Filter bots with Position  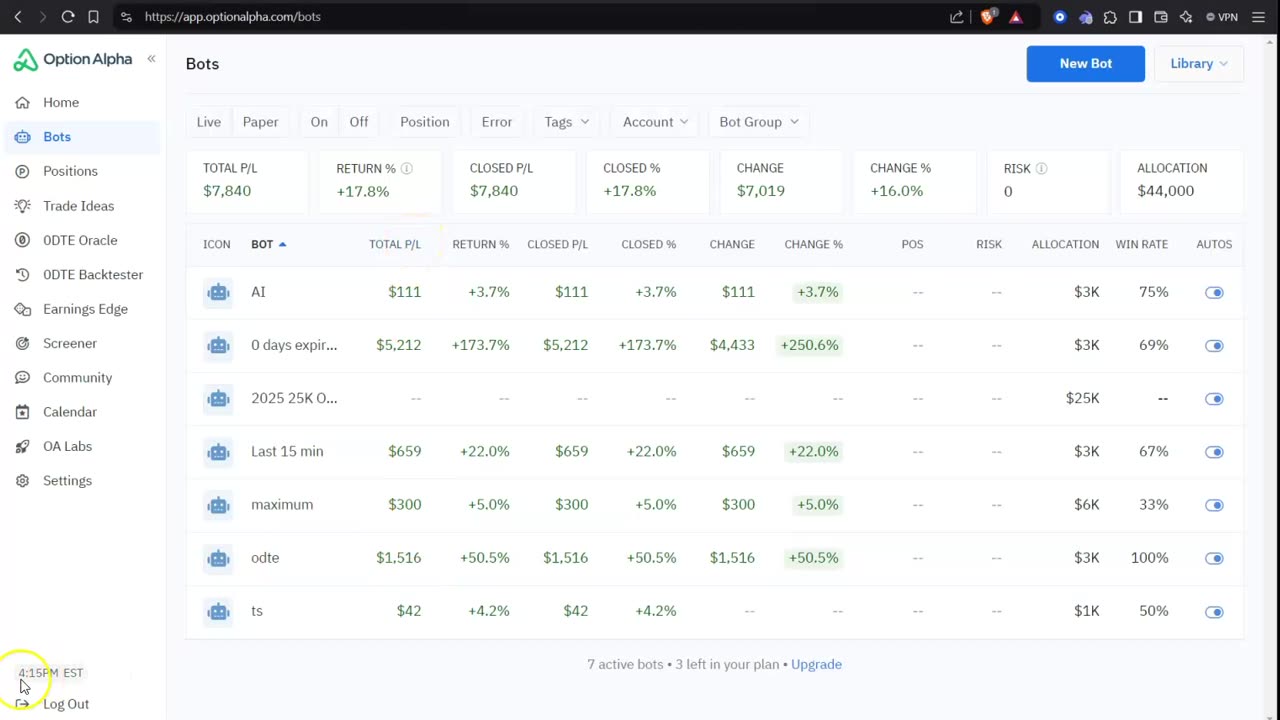pos(425,122)
